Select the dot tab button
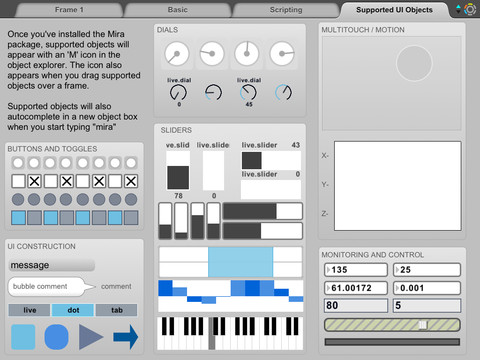The width and height of the screenshot is (480, 360). (73, 310)
